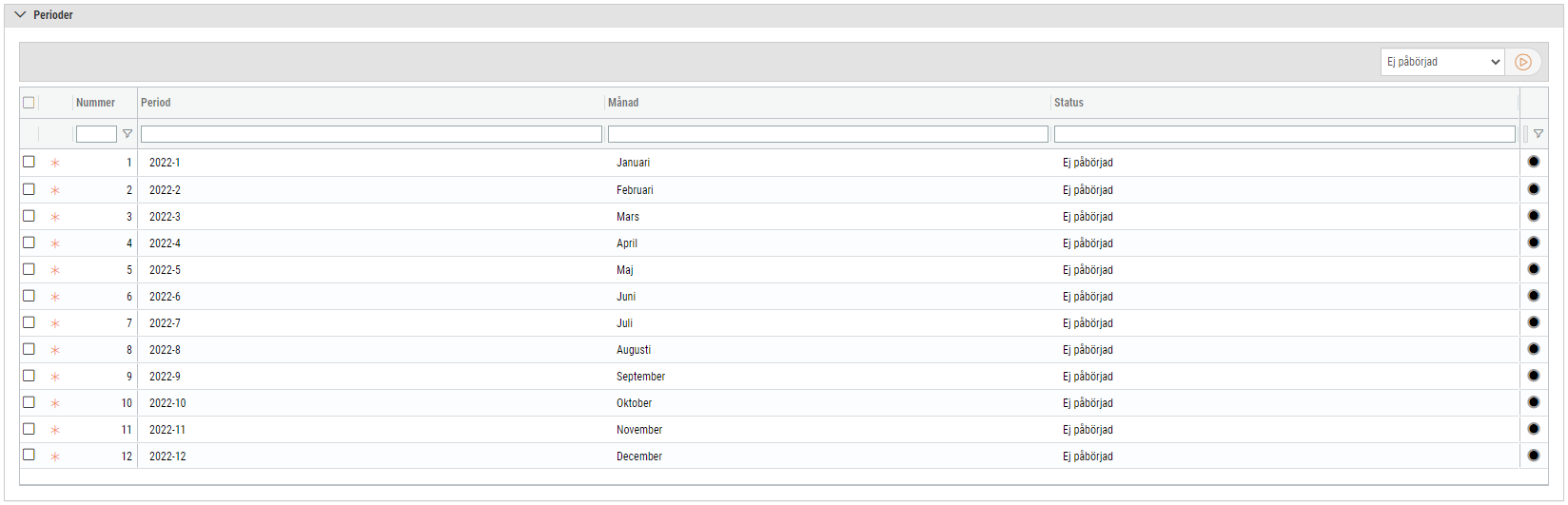The image size is (1568, 505).
Task: Collapse the Perioder section chevron
Action: tap(20, 15)
